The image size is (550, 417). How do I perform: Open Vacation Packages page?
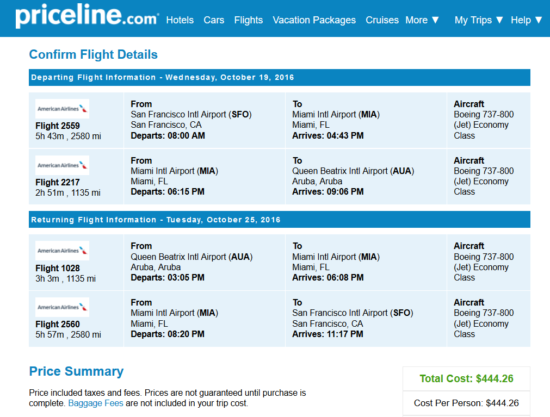[x=314, y=20]
